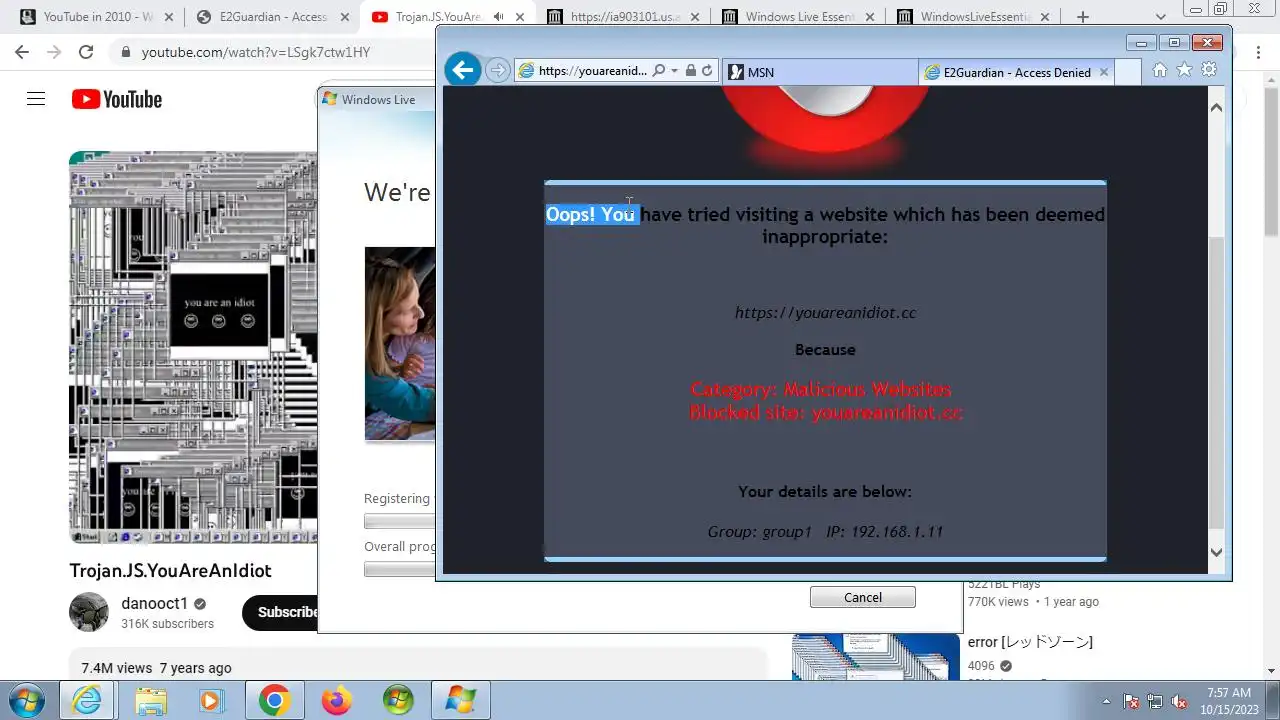
Task: Show hidden tray icons
Action: click(x=1106, y=701)
